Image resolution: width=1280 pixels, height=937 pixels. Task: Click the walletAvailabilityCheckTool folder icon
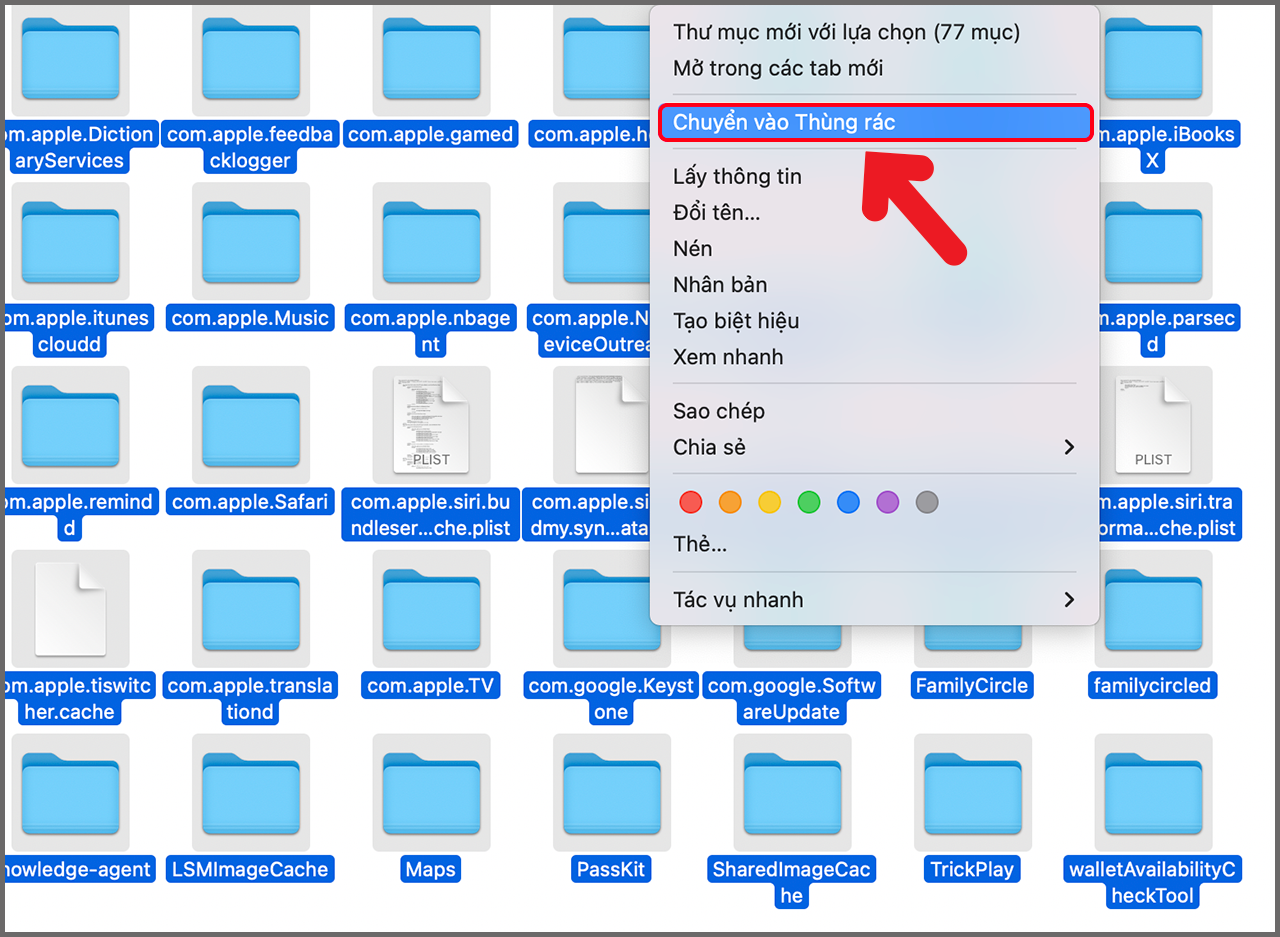(1153, 793)
